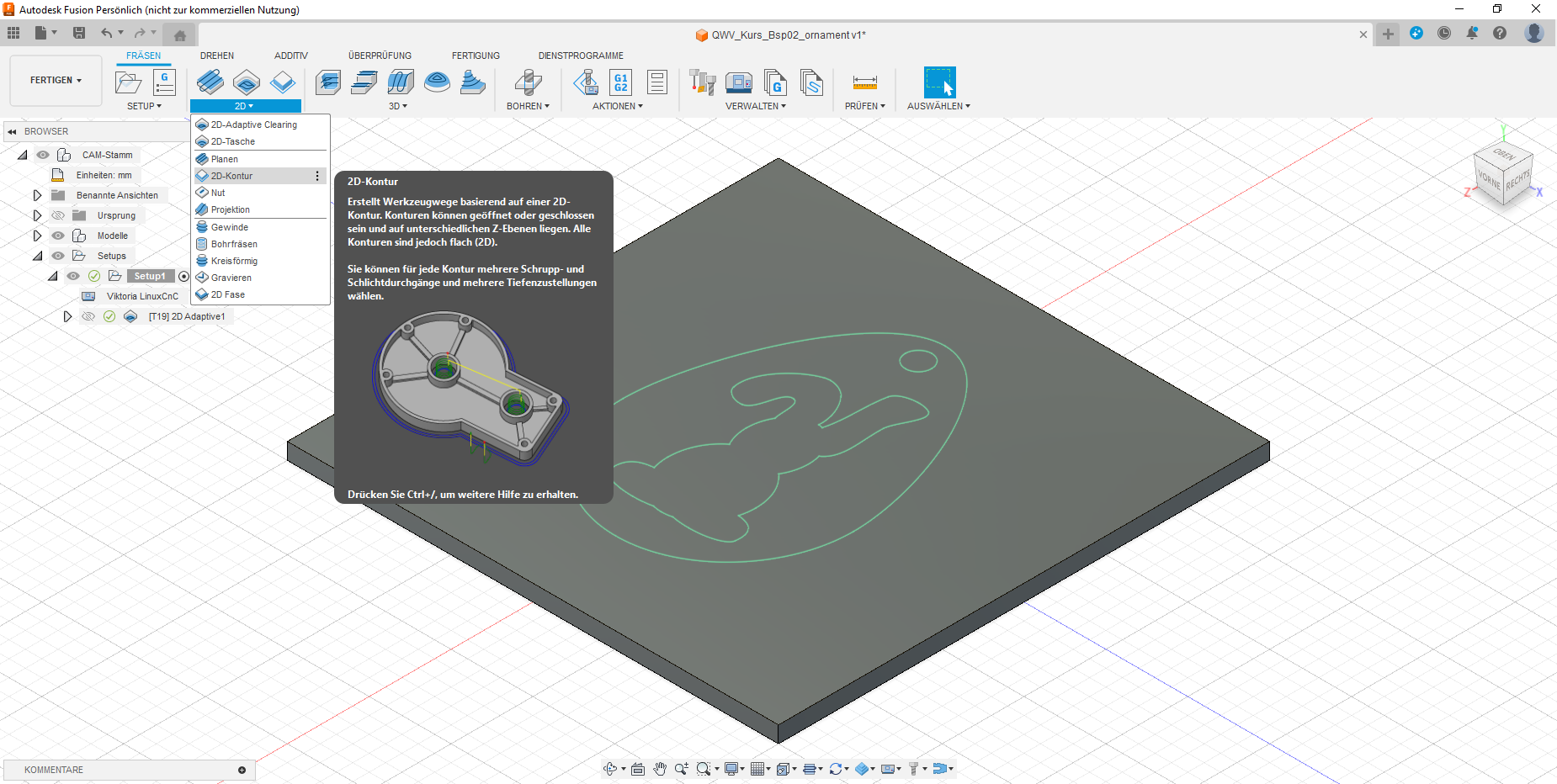Show the hidden Ursprung item via eye

(58, 215)
